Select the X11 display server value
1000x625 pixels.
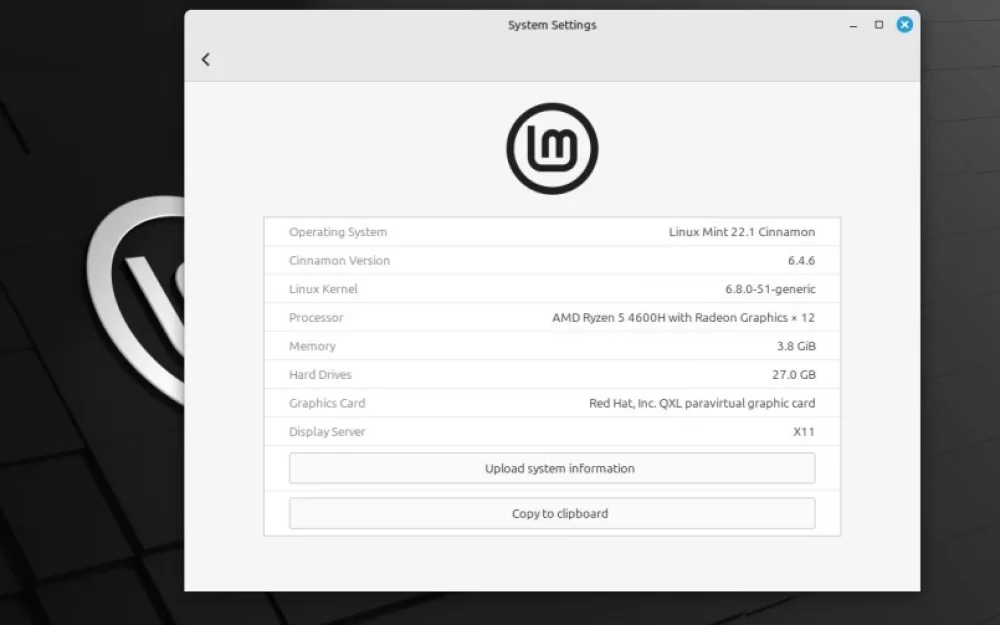tap(804, 432)
